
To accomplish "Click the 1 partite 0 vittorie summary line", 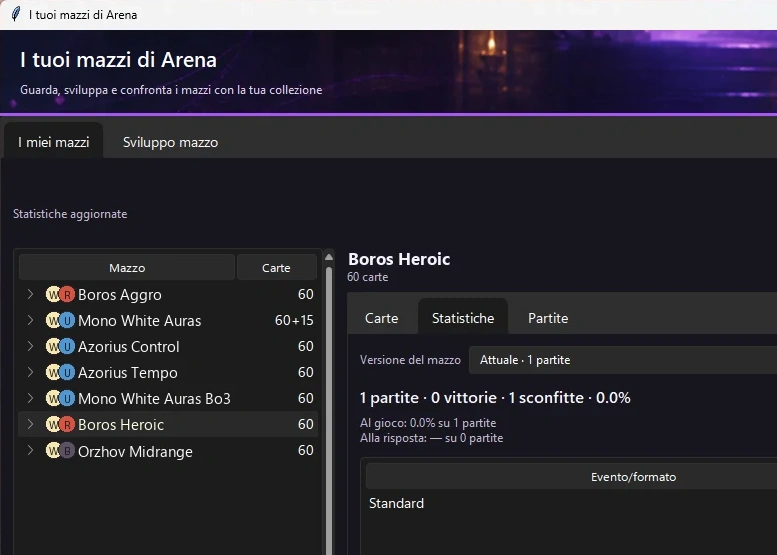I will (495, 397).
